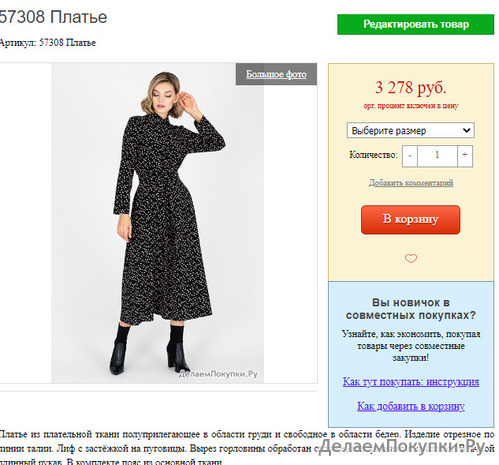Click the dress description paragraph
Image resolution: width=499 pixels, height=465 pixels.
coord(247,448)
